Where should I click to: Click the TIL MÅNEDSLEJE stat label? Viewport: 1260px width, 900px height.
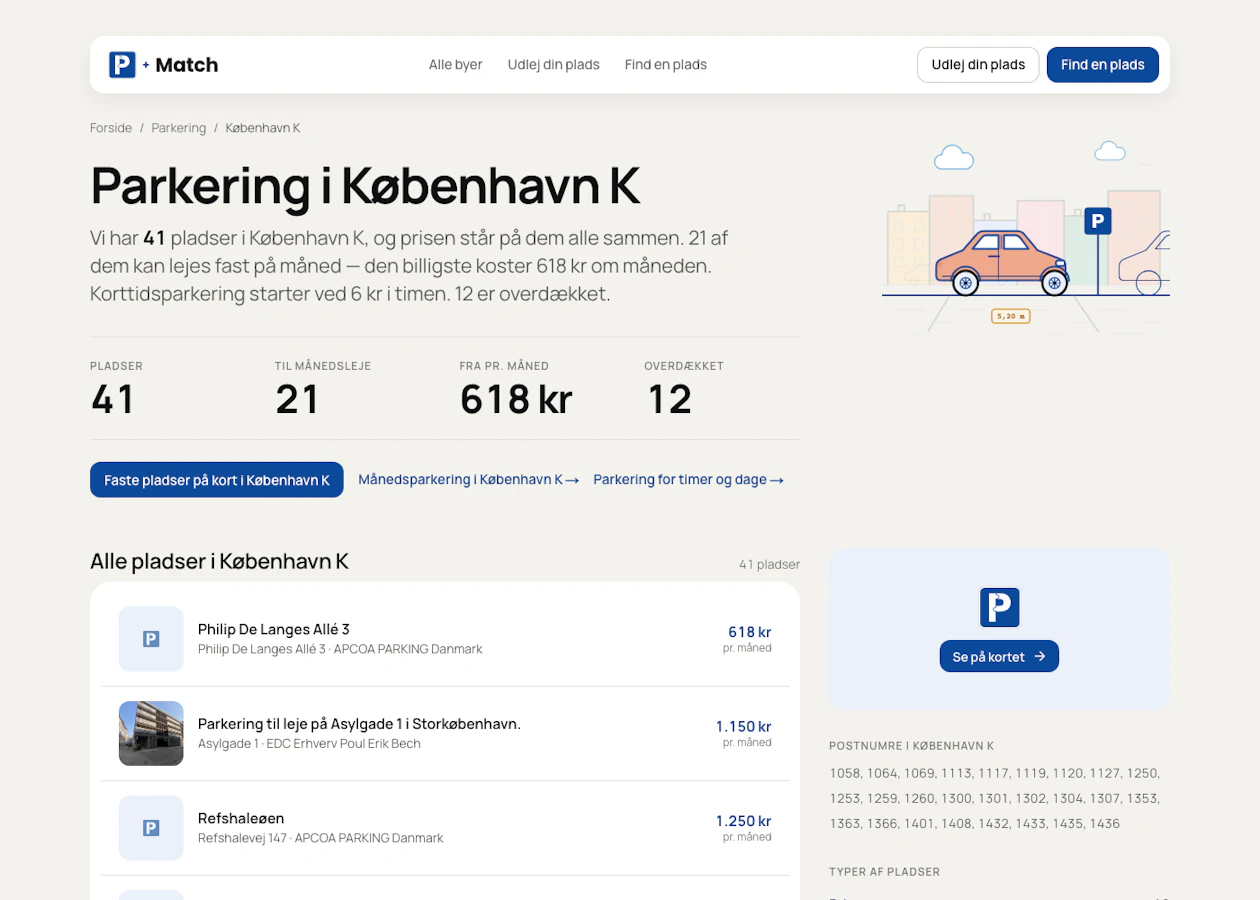pos(323,366)
